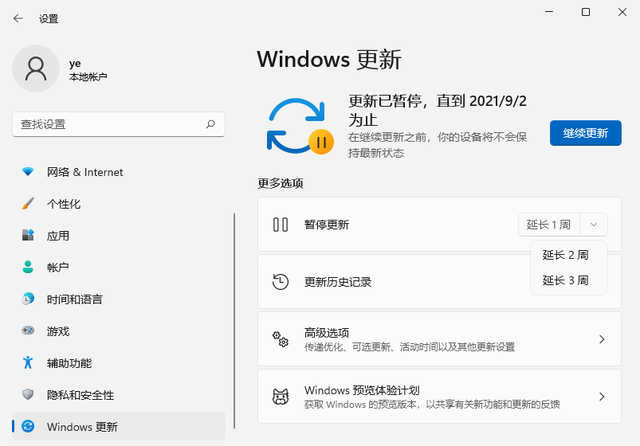Choose 延长 2 周 from dropdown

[569, 255]
